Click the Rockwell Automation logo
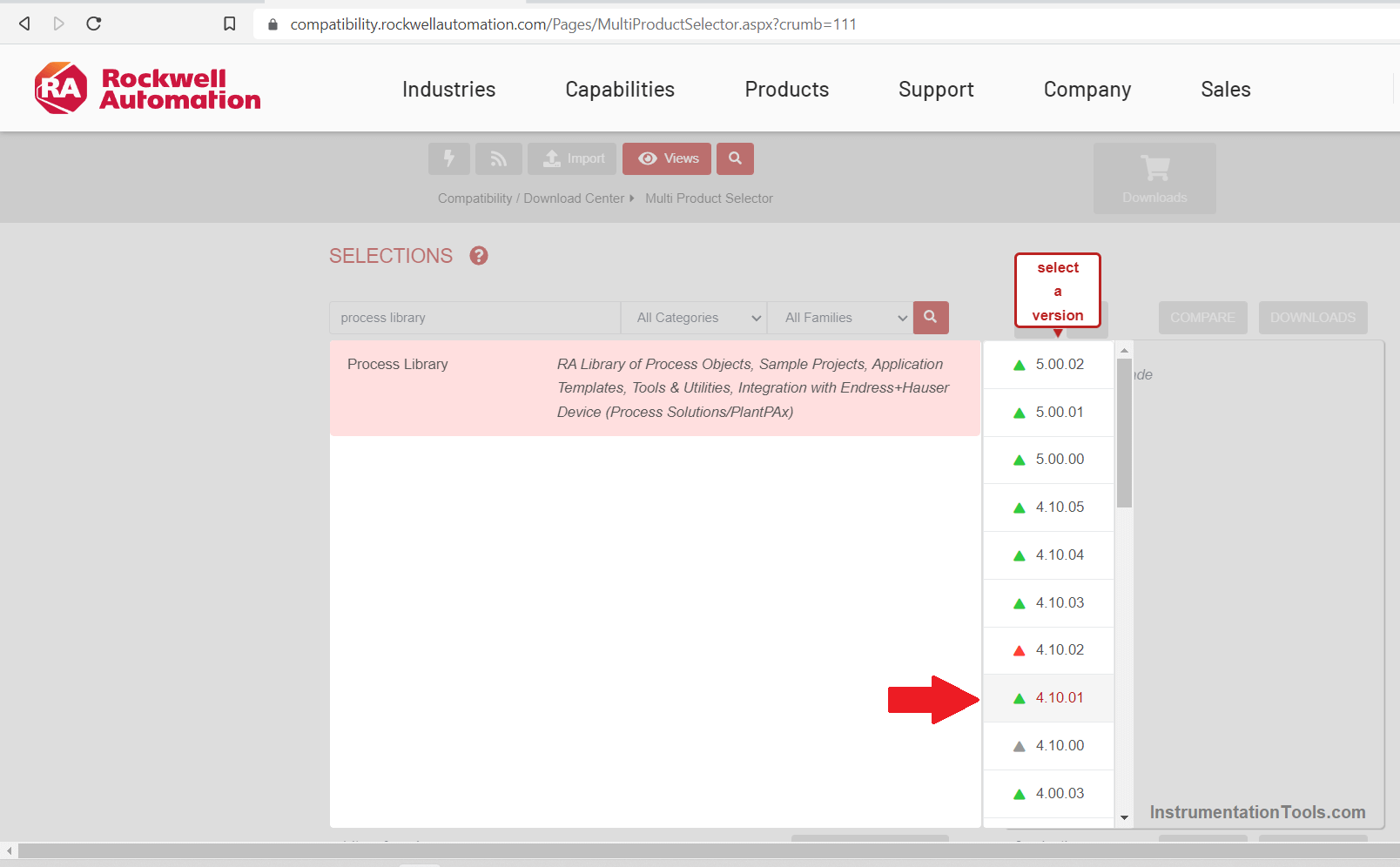This screenshot has width=1400, height=867. [147, 88]
